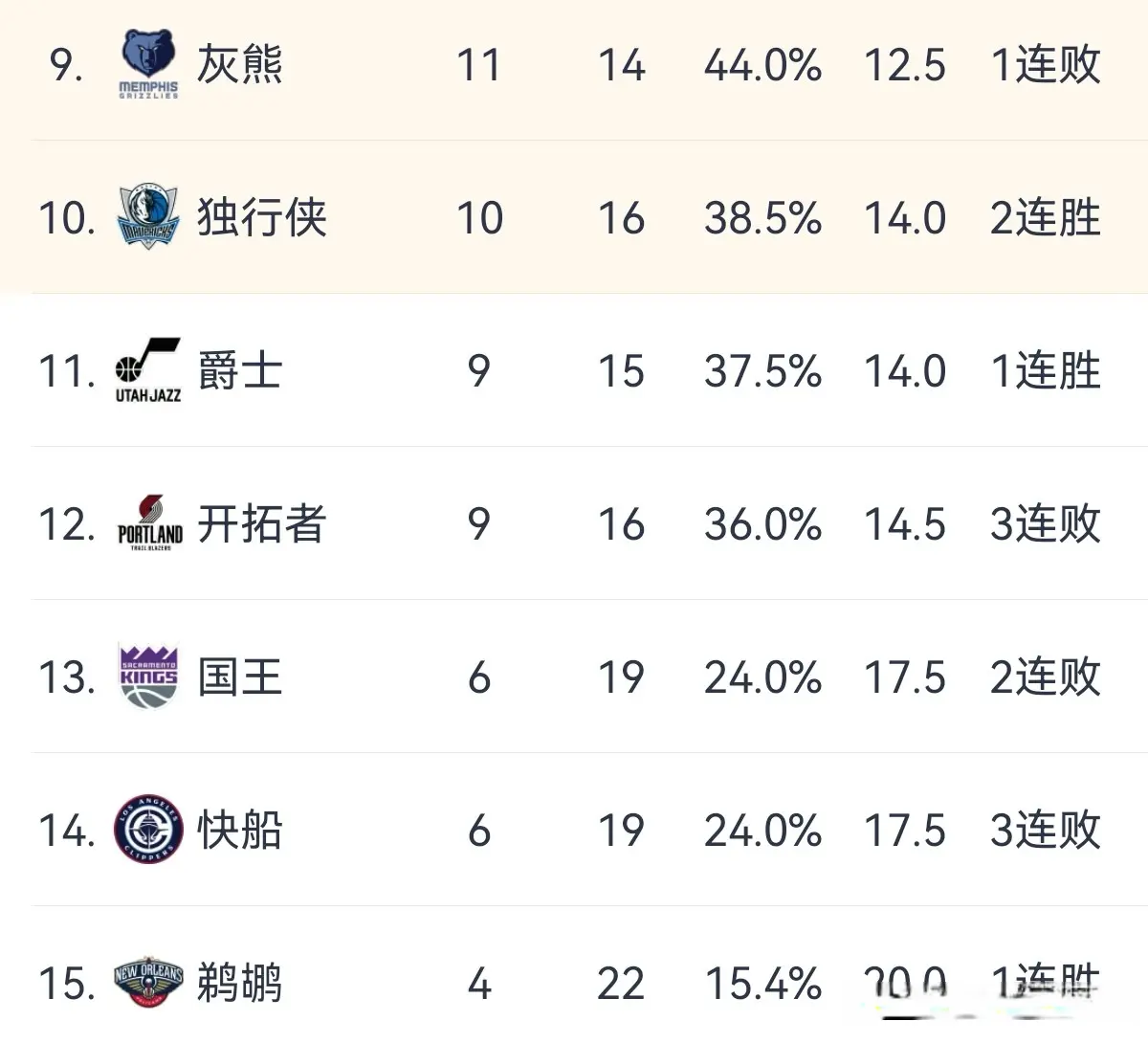This screenshot has height=1043, width=1148.
Task: Click the 37.5% win percentage
Action: pos(762,371)
